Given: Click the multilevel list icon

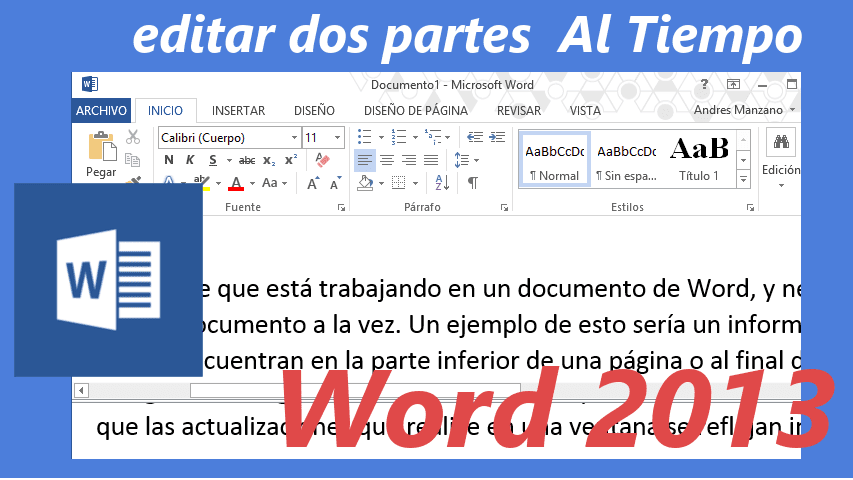Looking at the screenshot, I should click(433, 137).
